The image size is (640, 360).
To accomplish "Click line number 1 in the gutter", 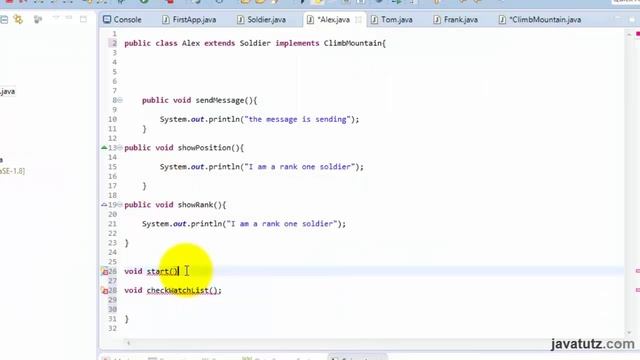I will tap(114, 33).
